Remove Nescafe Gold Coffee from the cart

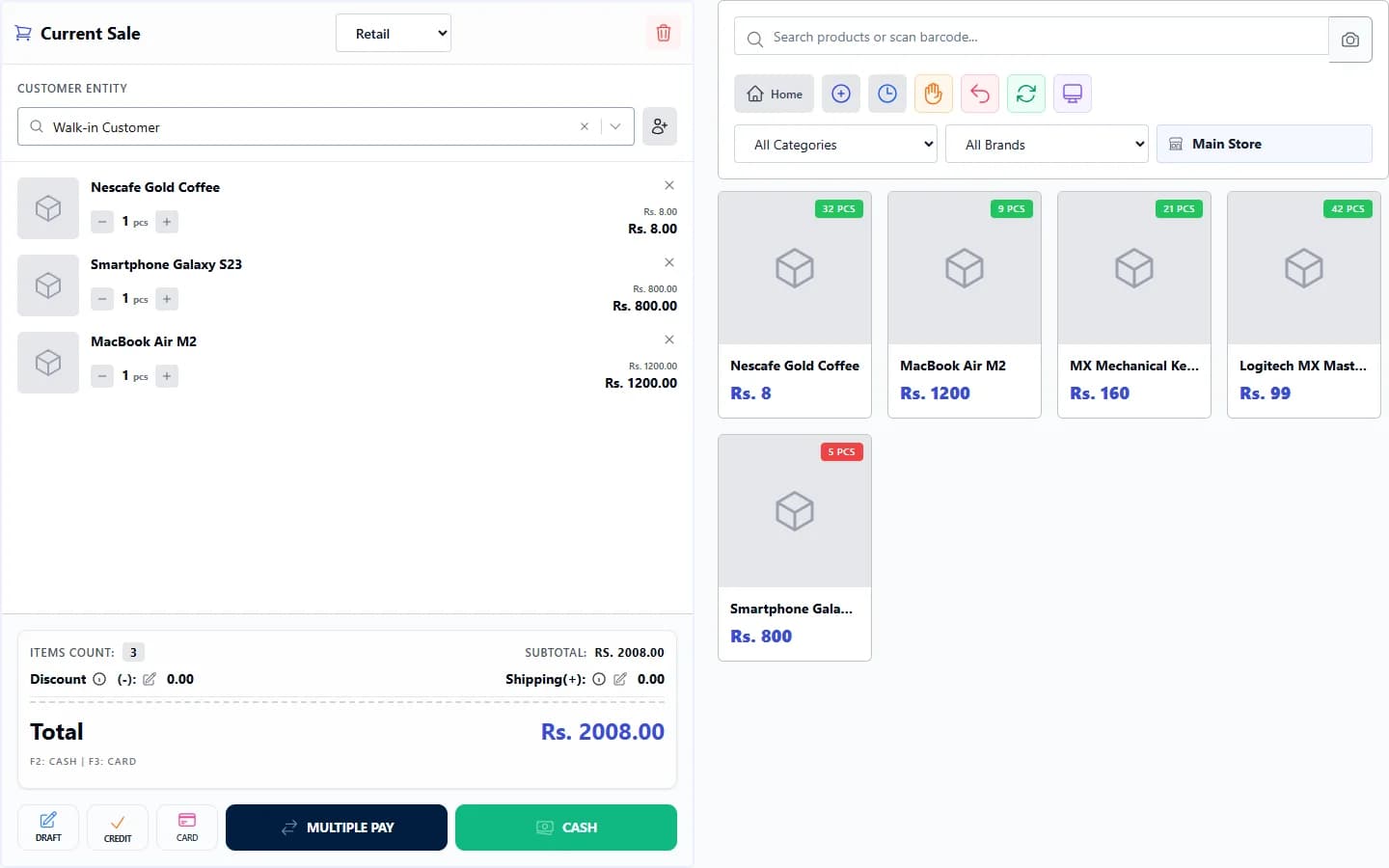coord(668,185)
